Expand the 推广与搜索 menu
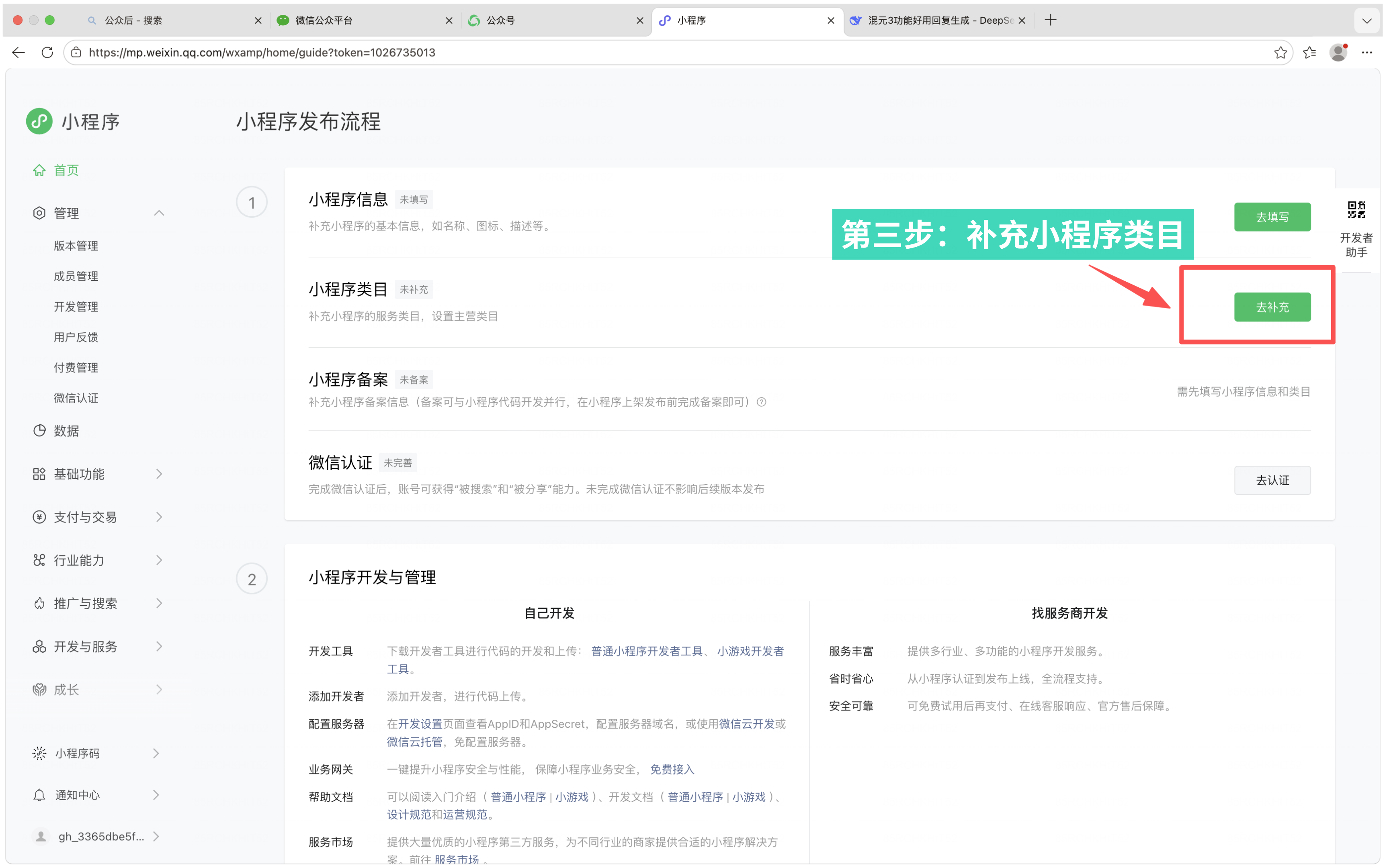 [159, 603]
